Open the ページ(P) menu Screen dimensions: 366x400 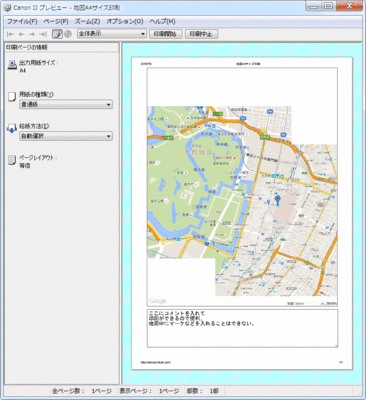(x=56, y=21)
